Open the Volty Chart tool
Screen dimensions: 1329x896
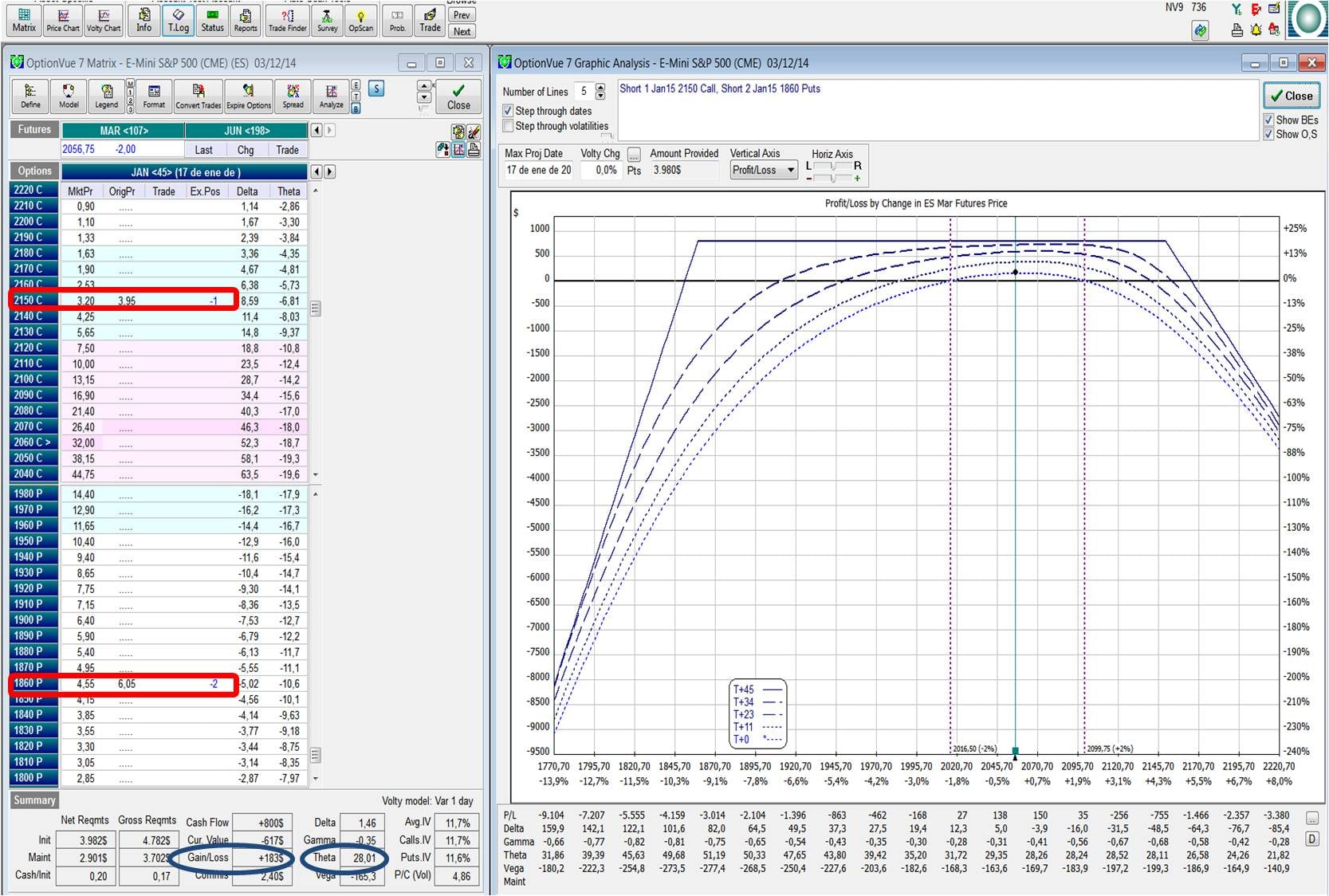click(104, 19)
